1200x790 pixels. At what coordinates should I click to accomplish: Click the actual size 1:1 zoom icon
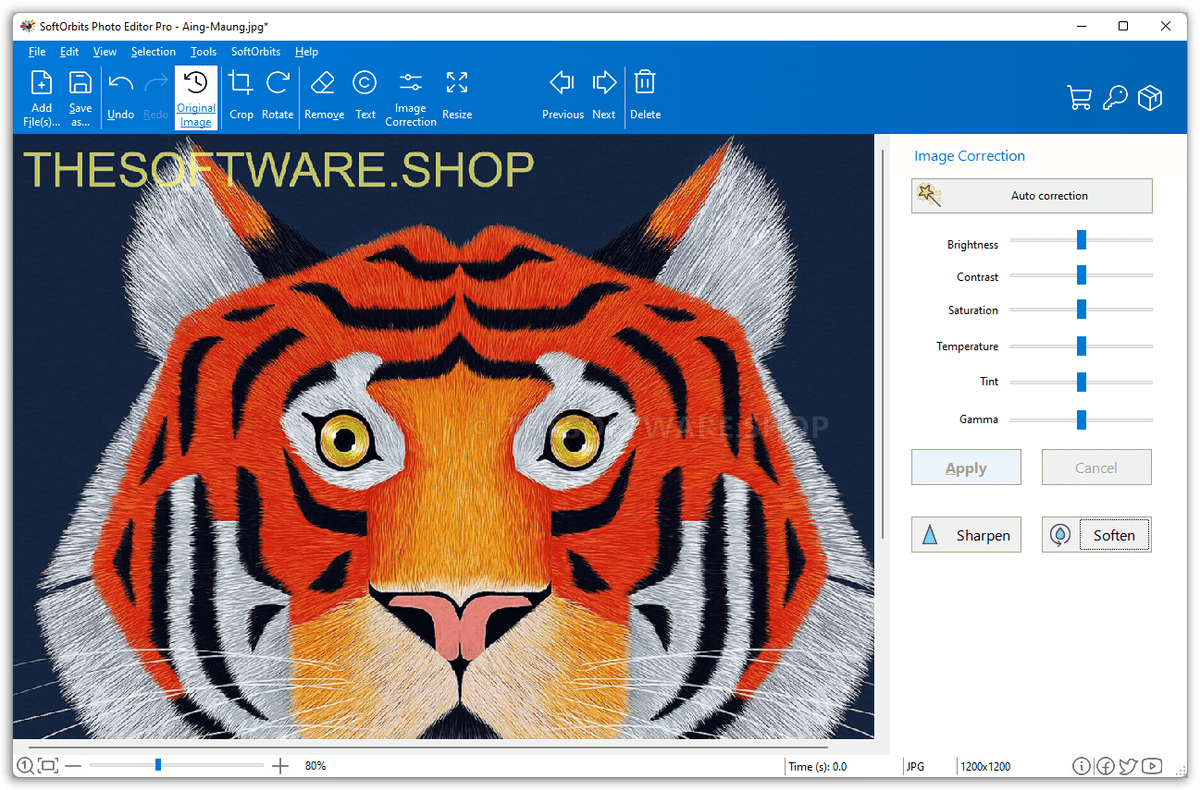point(25,766)
